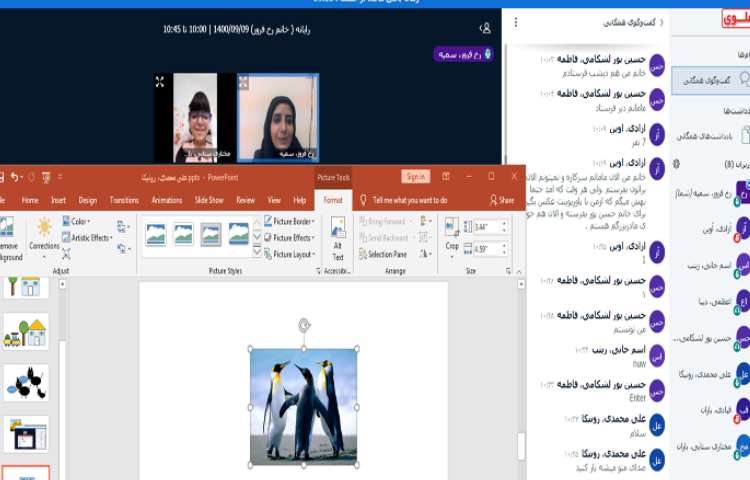Open the Selection Pane
The image size is (750, 480).
(383, 254)
